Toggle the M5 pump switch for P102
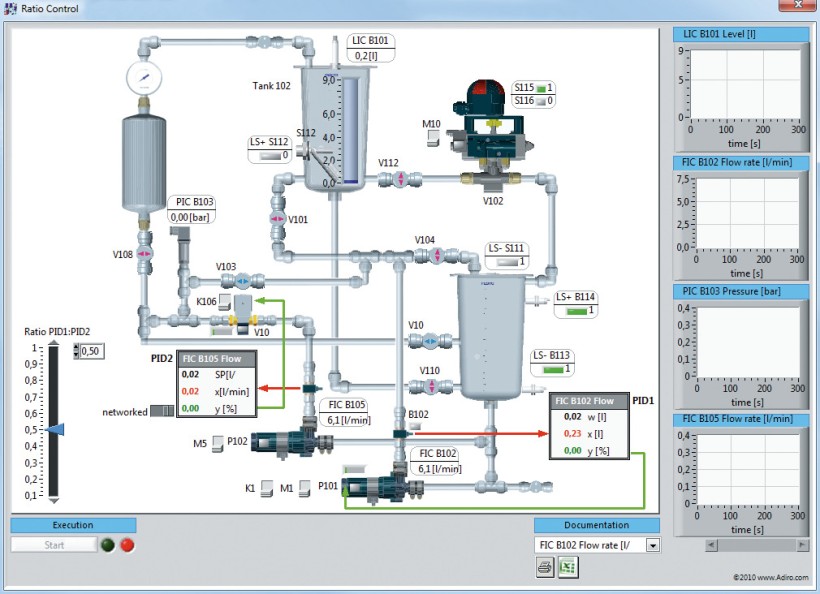The width and height of the screenshot is (820, 594). point(217,442)
